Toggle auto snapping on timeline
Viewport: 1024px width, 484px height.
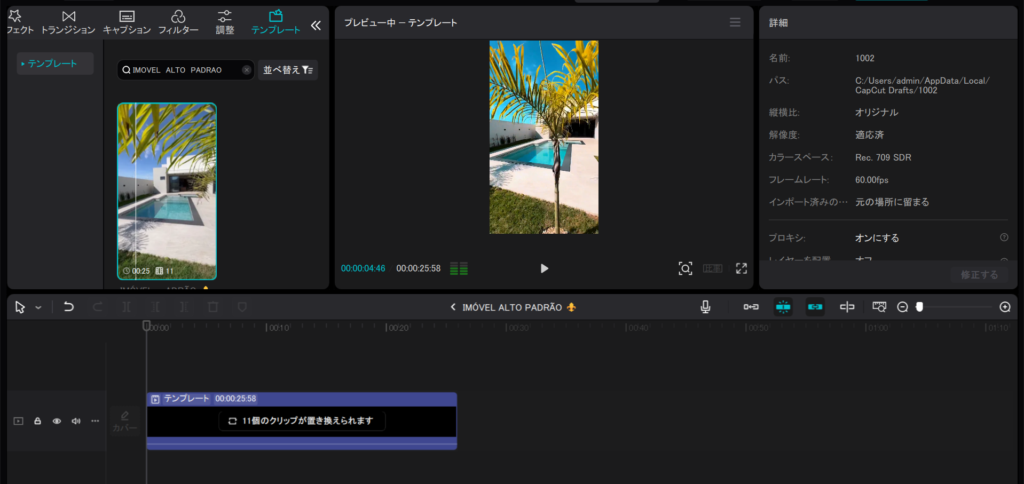point(783,307)
